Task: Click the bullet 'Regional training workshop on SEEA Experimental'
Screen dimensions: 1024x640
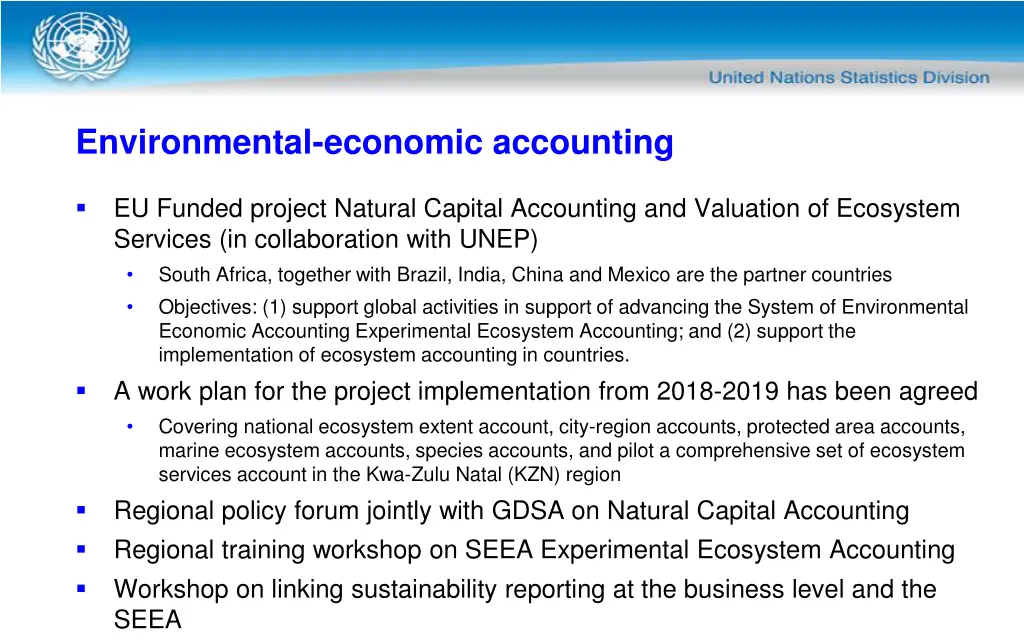Action: 534,550
